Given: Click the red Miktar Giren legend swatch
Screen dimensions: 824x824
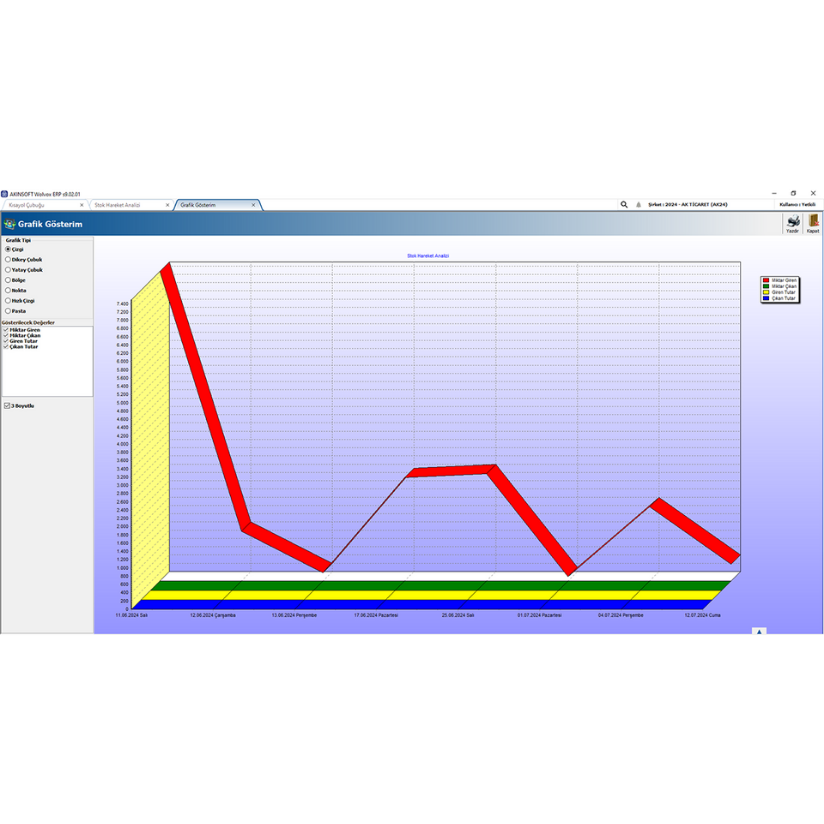Looking at the screenshot, I should [766, 281].
